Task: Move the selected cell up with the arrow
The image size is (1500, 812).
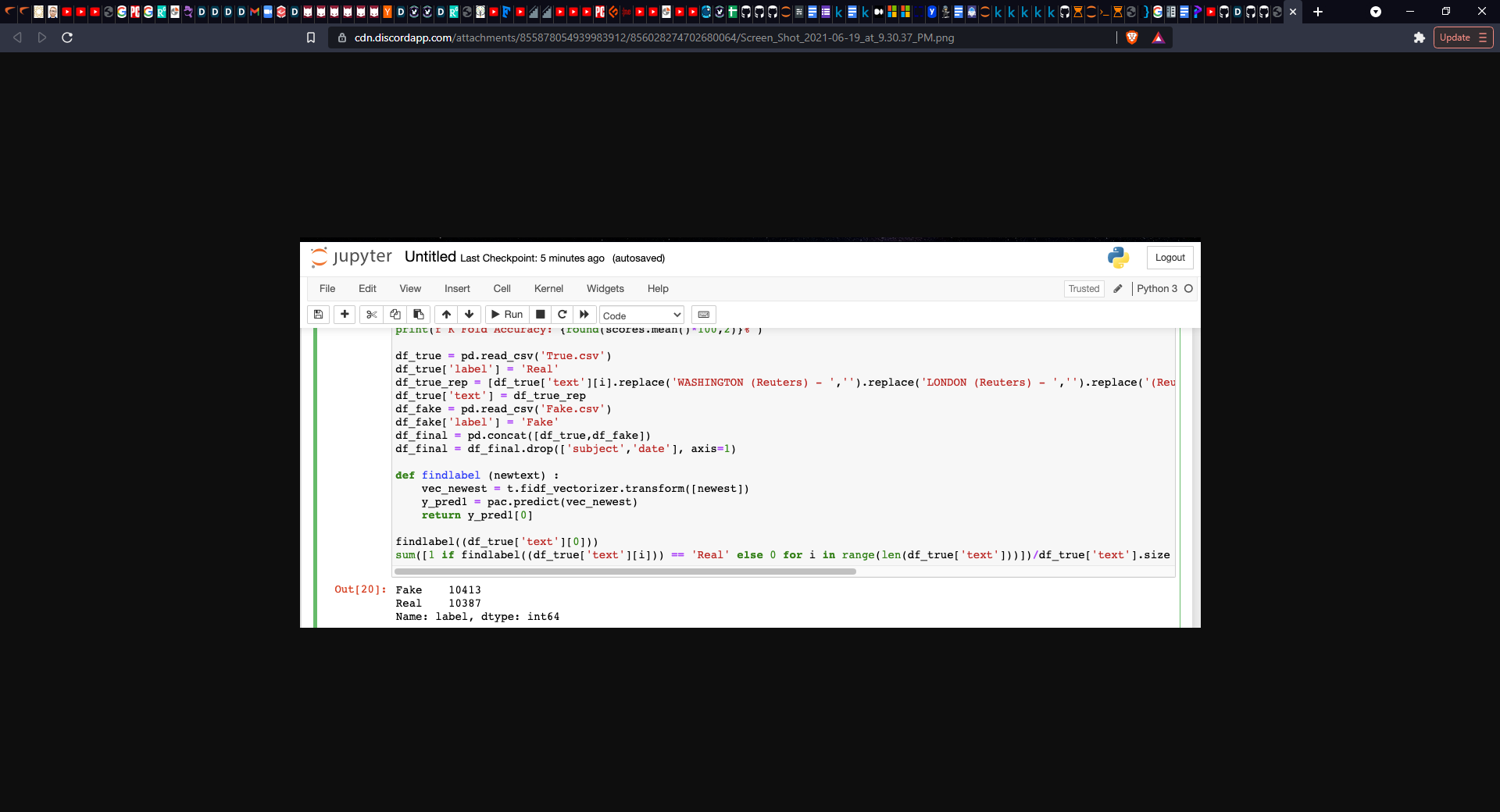Action: click(x=446, y=315)
